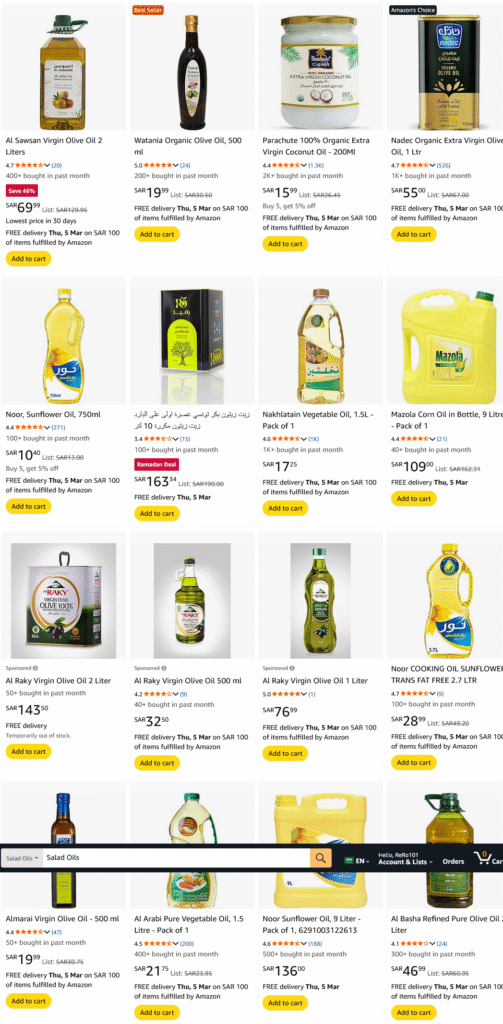Add Al Sawsan Virgin Olive Oil to cart

[28, 259]
